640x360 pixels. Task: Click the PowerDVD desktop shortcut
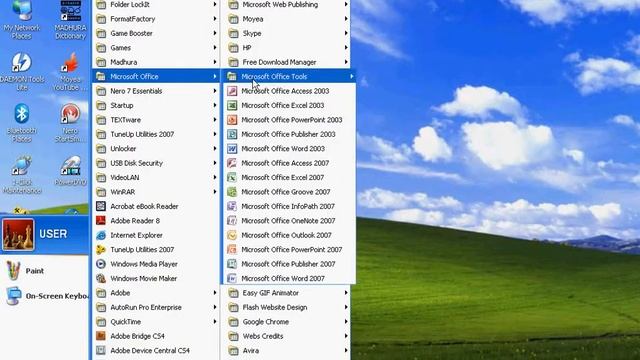70,171
